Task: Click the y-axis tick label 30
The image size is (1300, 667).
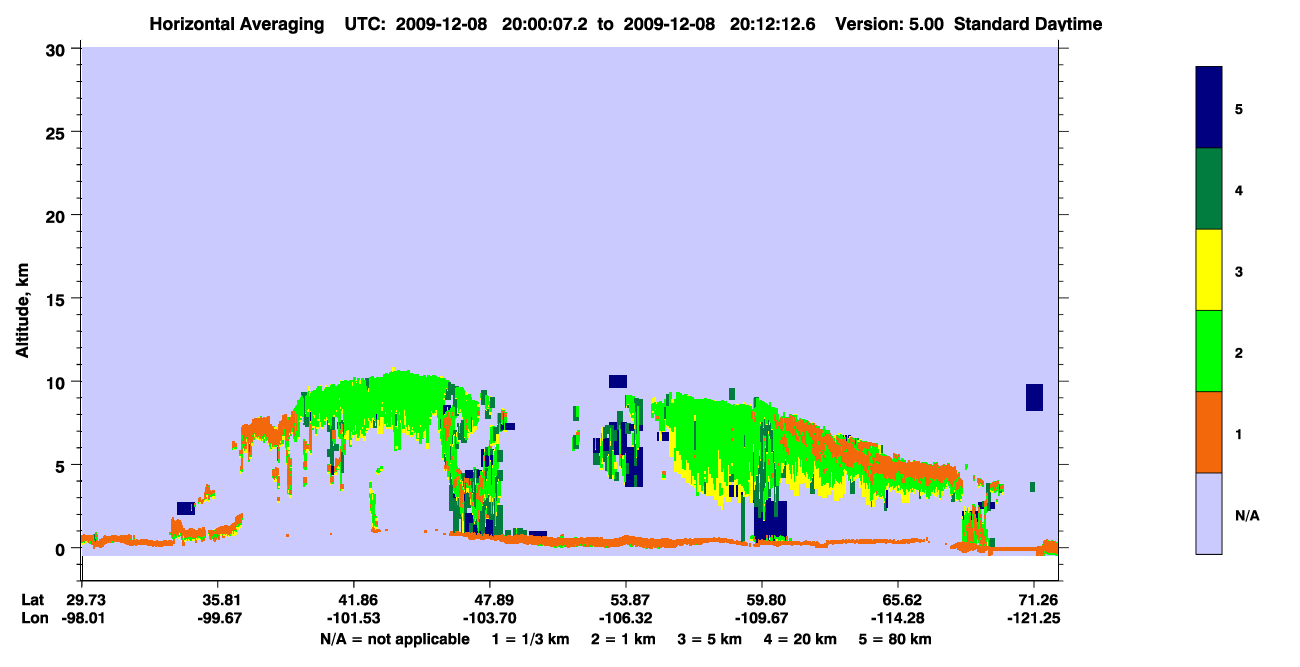Action: tap(57, 49)
